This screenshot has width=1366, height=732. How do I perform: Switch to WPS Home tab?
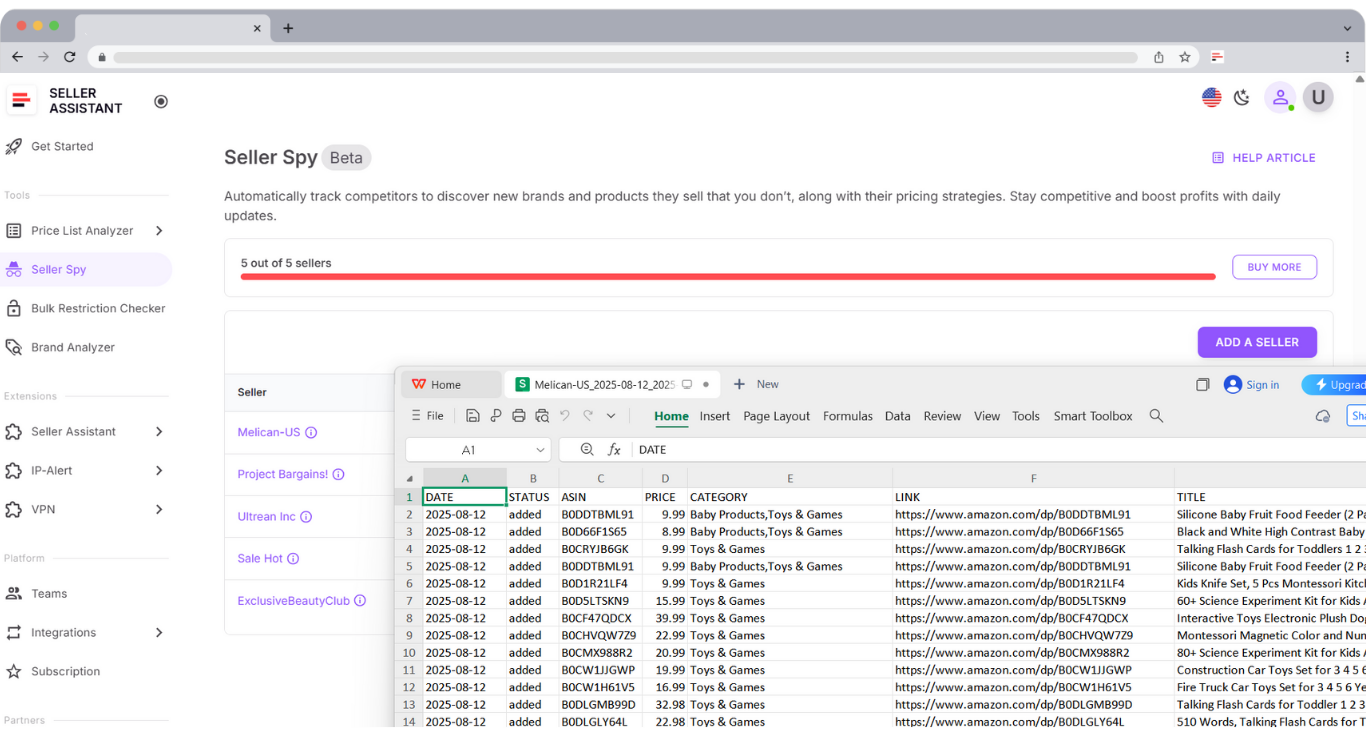(x=451, y=385)
